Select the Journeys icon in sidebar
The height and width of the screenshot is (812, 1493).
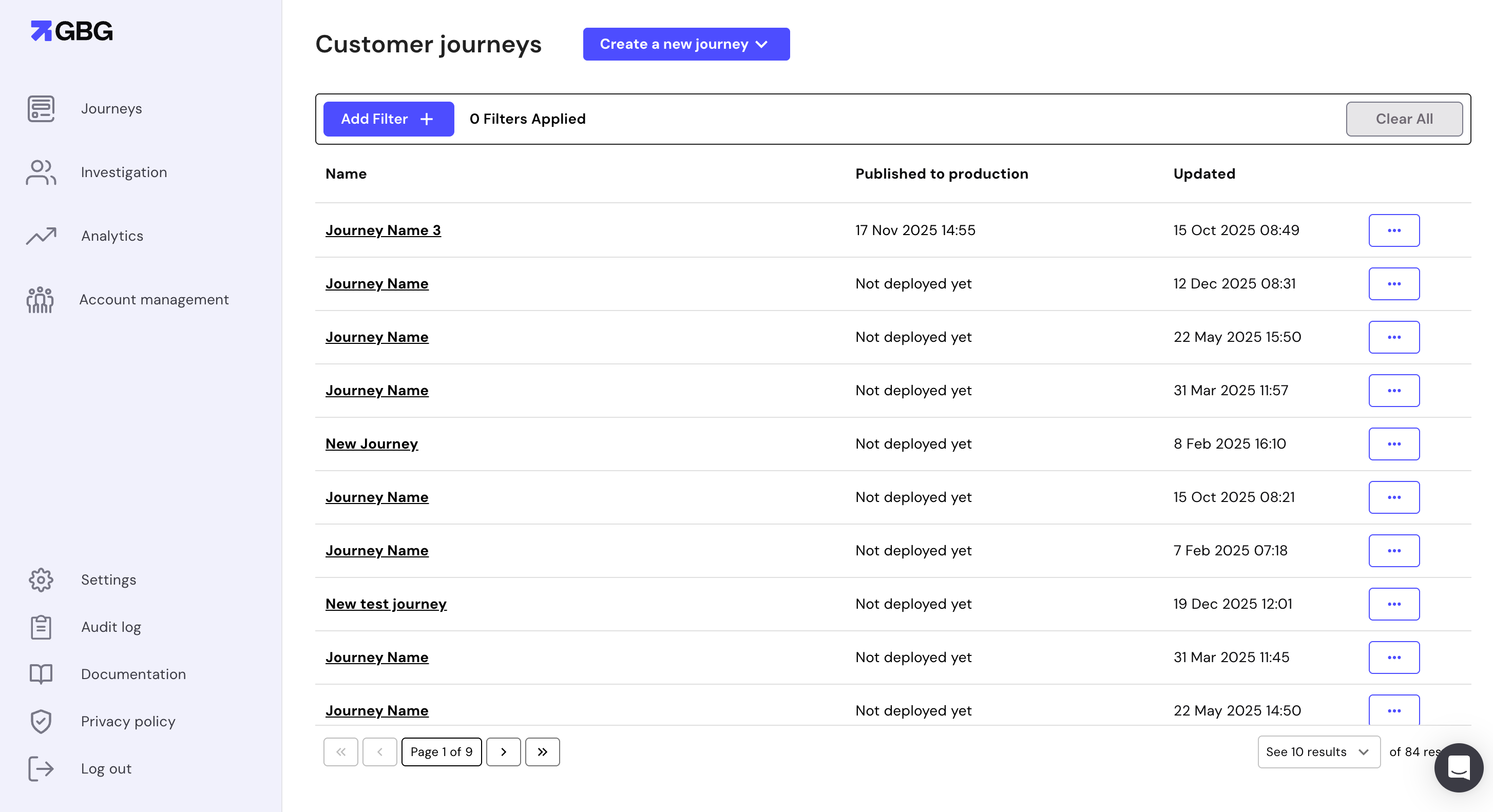click(x=41, y=109)
